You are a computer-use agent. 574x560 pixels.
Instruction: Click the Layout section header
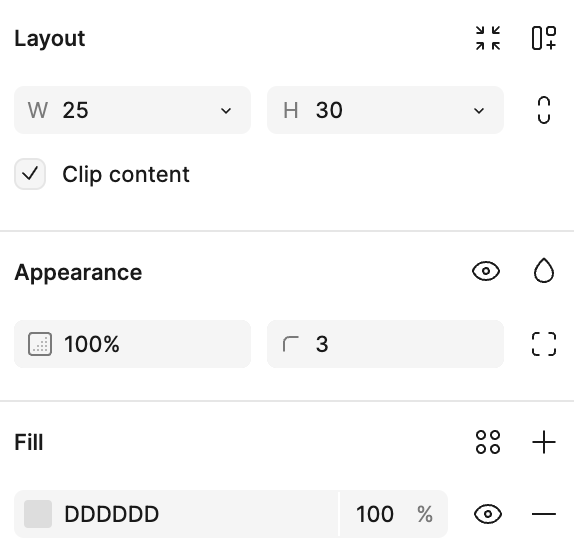click(x=50, y=38)
